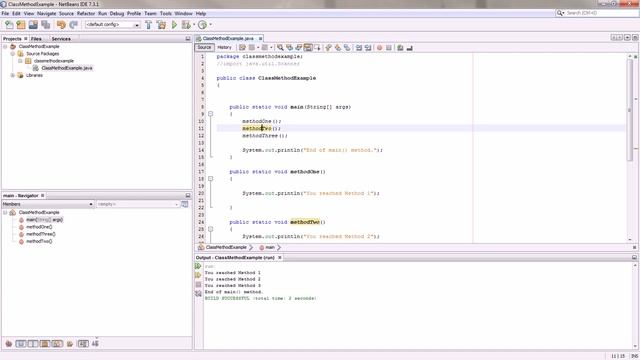This screenshot has height=360, width=640.
Task: Click the Stop Macro Recording icon
Action: click(389, 48)
